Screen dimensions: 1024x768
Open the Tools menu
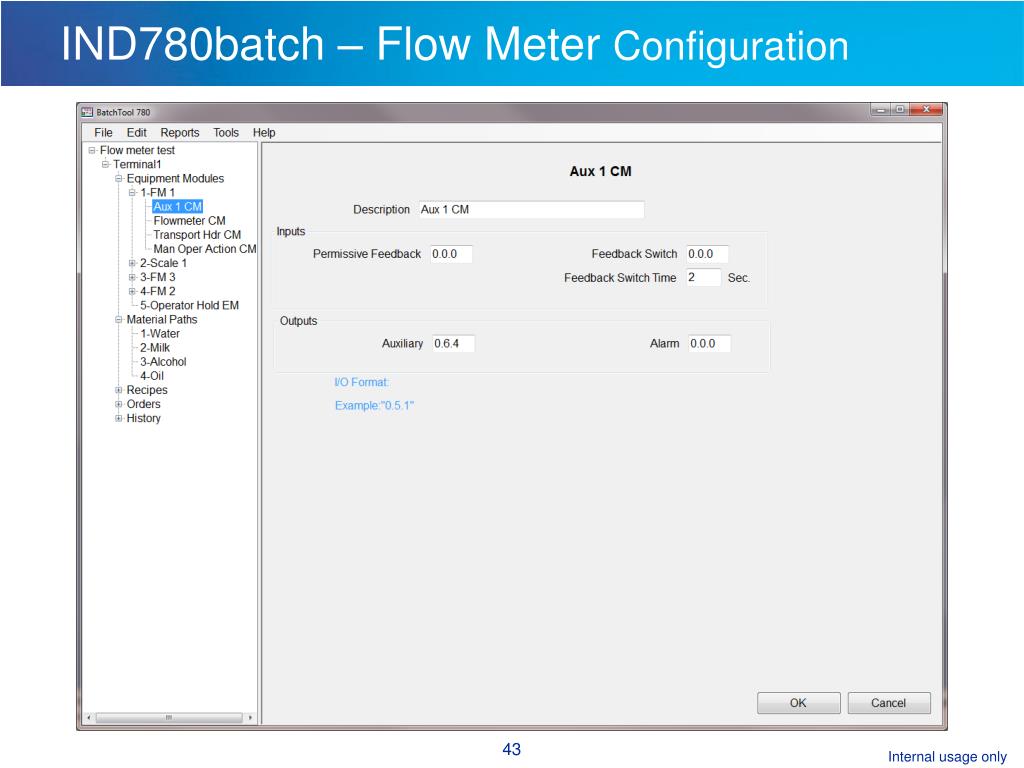pos(226,133)
